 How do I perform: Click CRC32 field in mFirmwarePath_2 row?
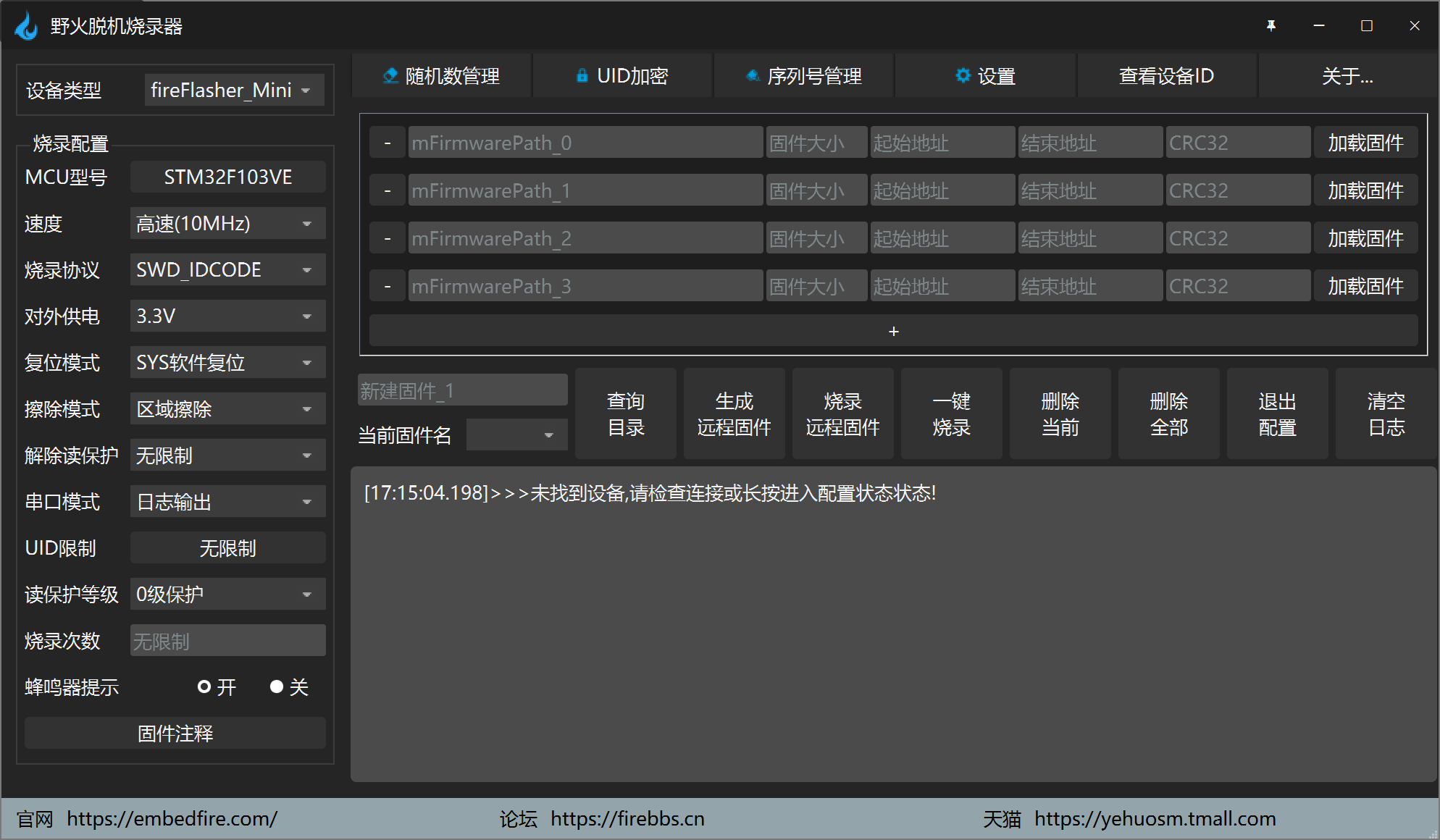point(1238,238)
